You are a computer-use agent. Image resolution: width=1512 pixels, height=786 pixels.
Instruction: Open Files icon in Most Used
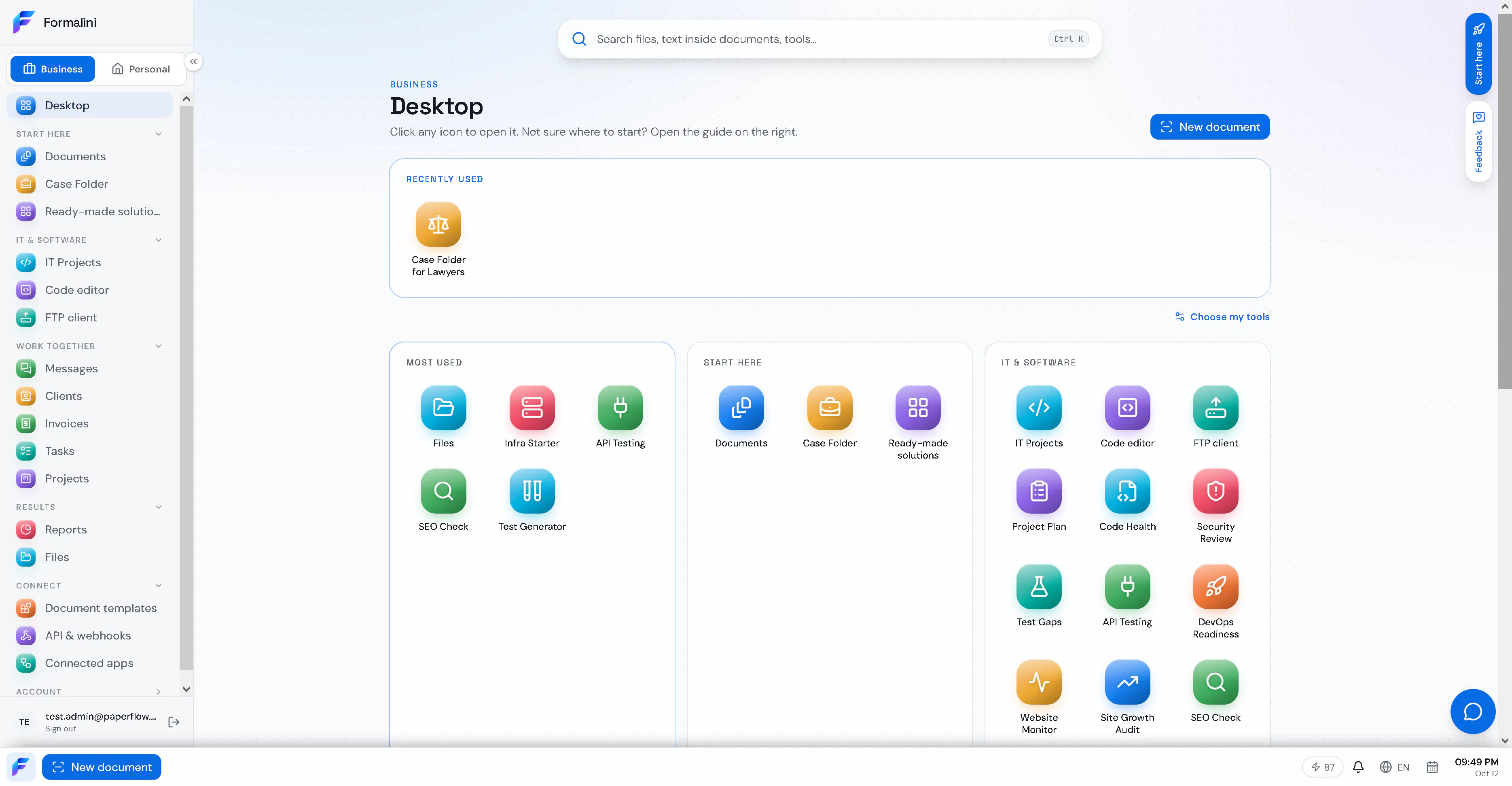(443, 417)
